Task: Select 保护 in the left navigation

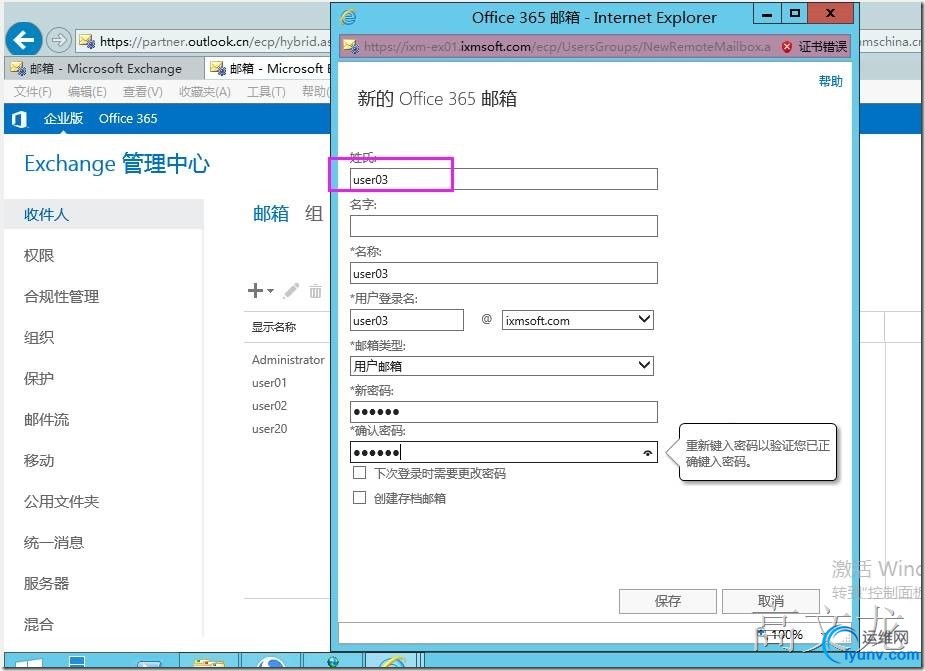Action: [39, 378]
